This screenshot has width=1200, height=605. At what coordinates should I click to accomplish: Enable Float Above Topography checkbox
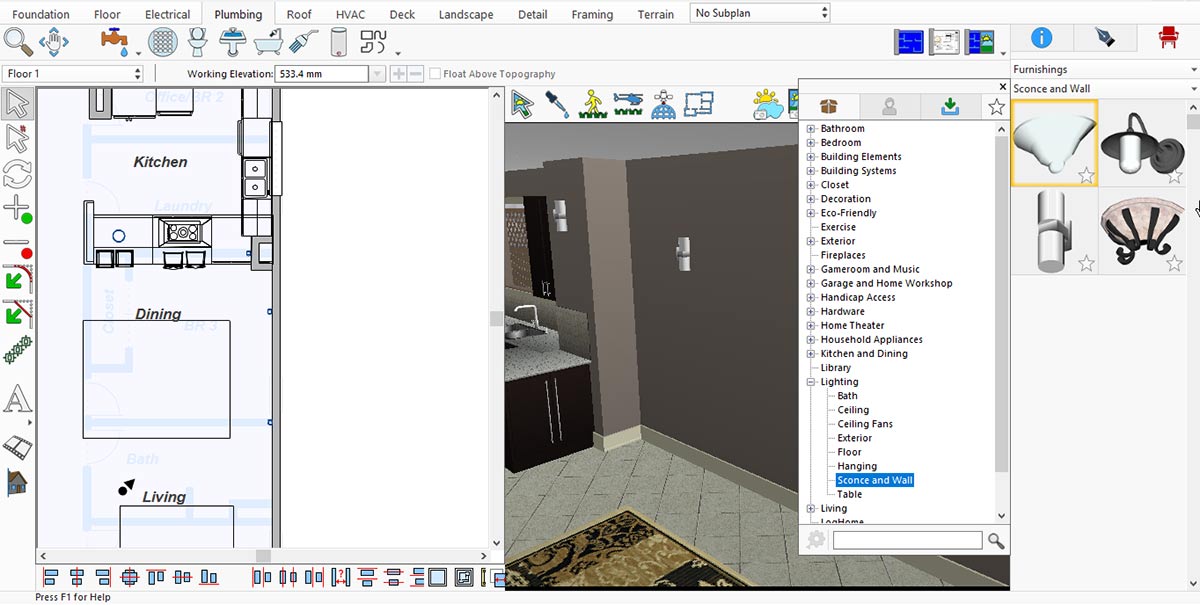[x=435, y=74]
